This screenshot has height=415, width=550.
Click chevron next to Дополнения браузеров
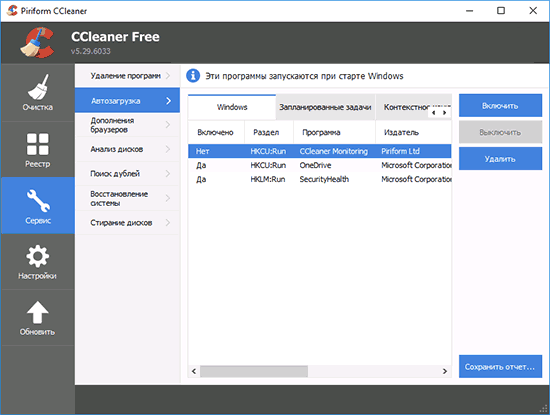tap(168, 125)
